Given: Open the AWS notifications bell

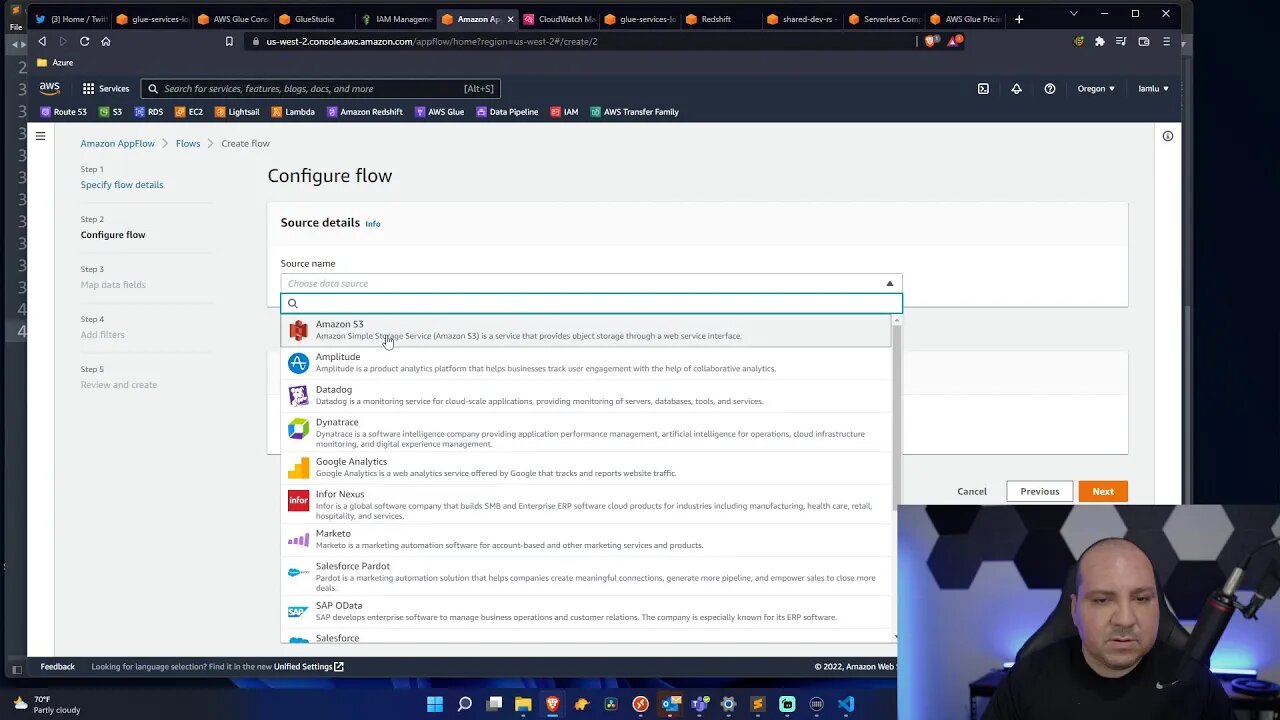Looking at the screenshot, I should pos(1016,88).
